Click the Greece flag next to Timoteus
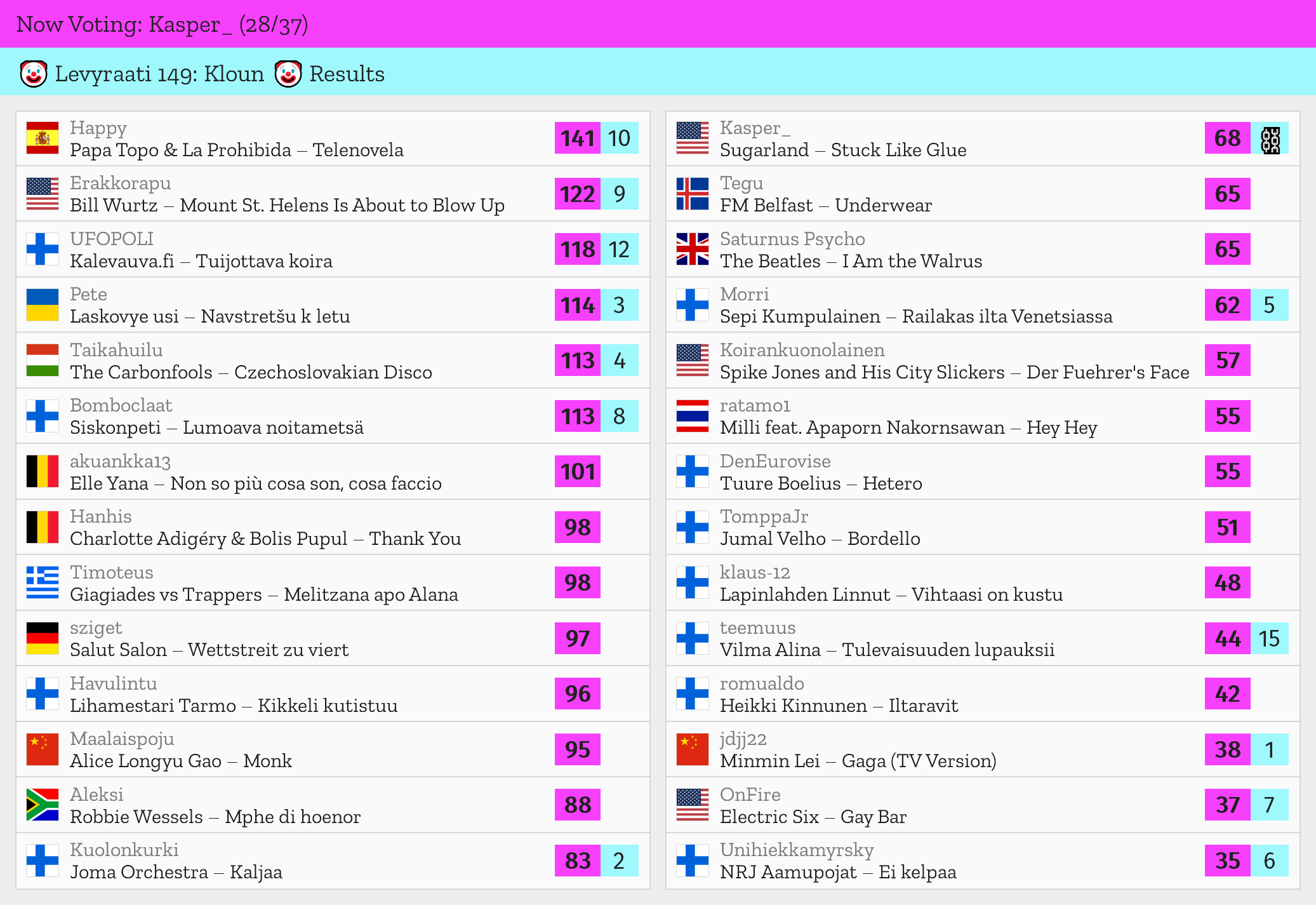 (x=43, y=582)
